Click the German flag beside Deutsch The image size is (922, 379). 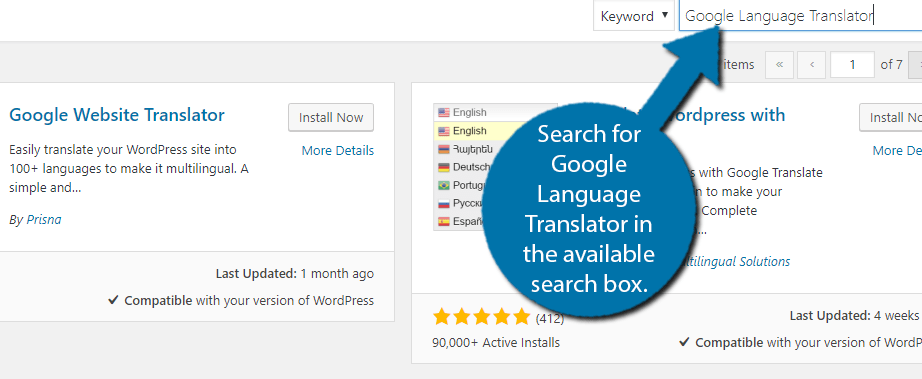[x=443, y=167]
